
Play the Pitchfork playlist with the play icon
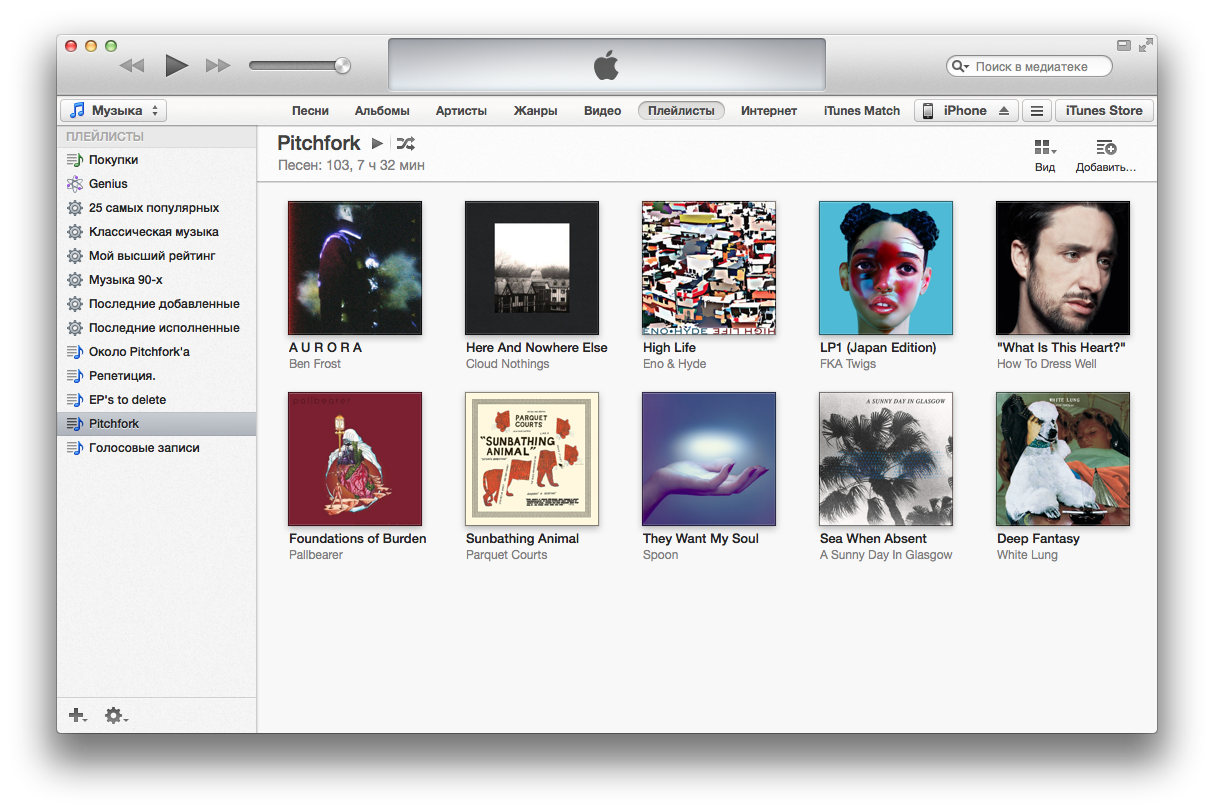pos(377,143)
